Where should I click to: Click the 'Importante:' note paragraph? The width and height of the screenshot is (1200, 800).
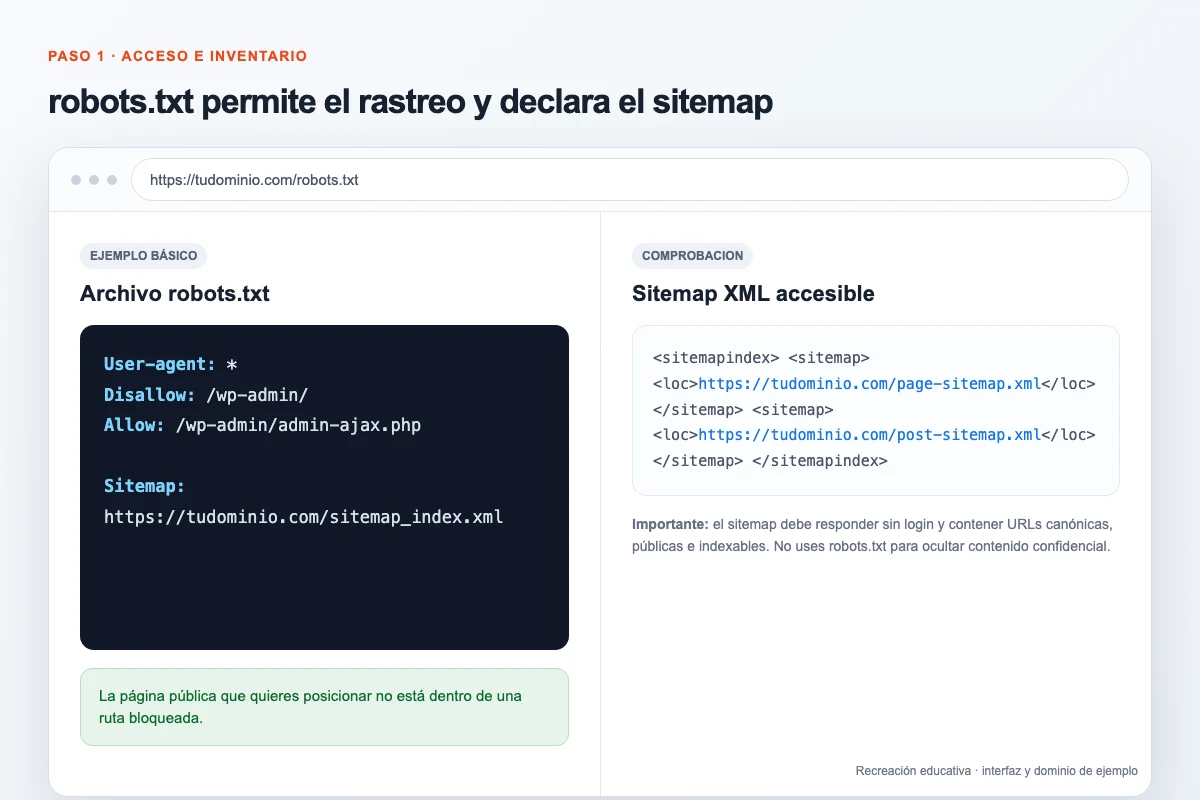coord(872,536)
